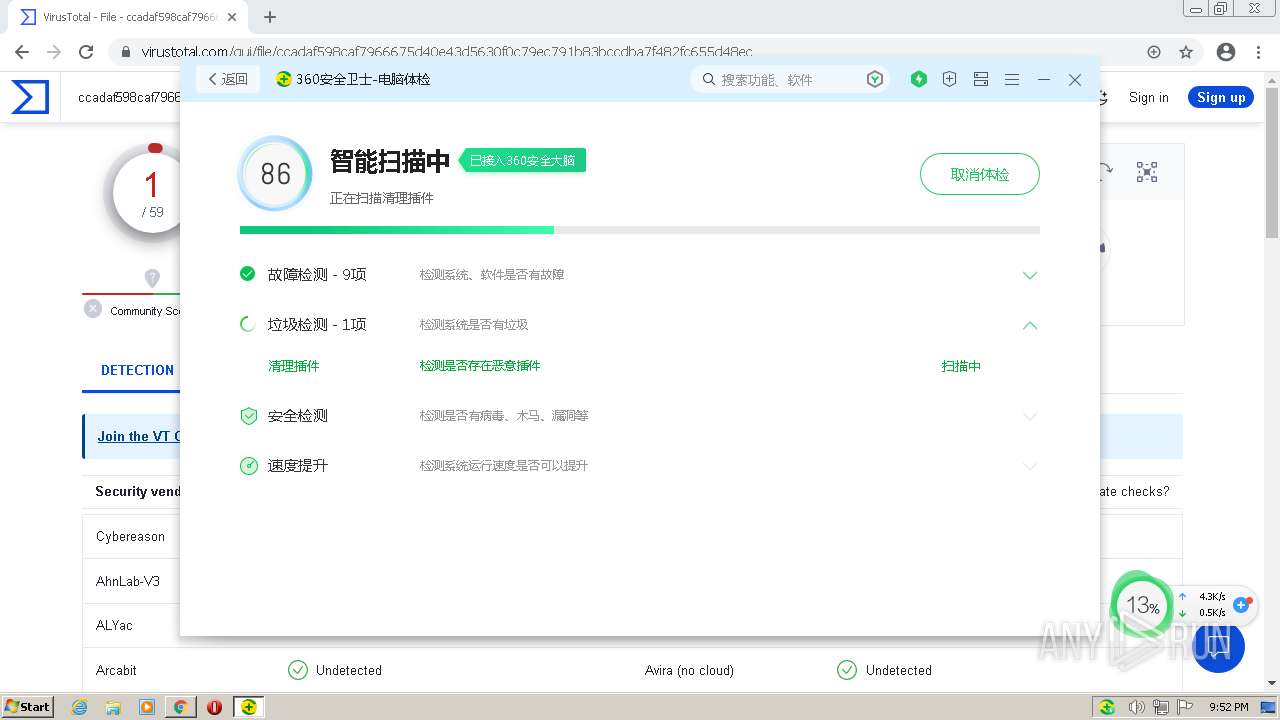Click the Sign in link on VirusTotal

pos(1148,97)
